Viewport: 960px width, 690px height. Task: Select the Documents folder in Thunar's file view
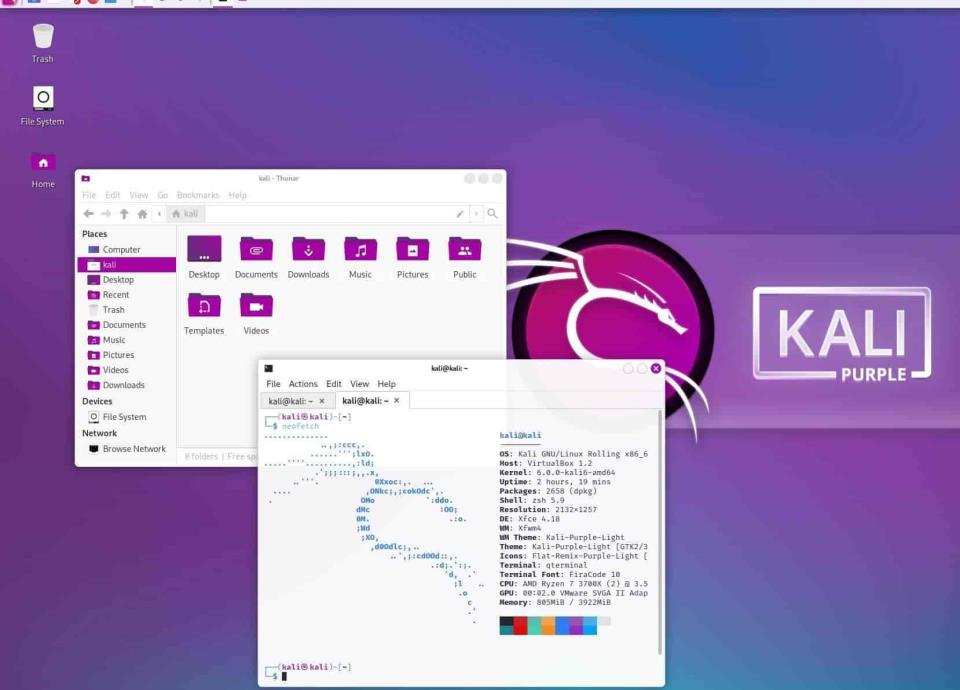(x=256, y=257)
